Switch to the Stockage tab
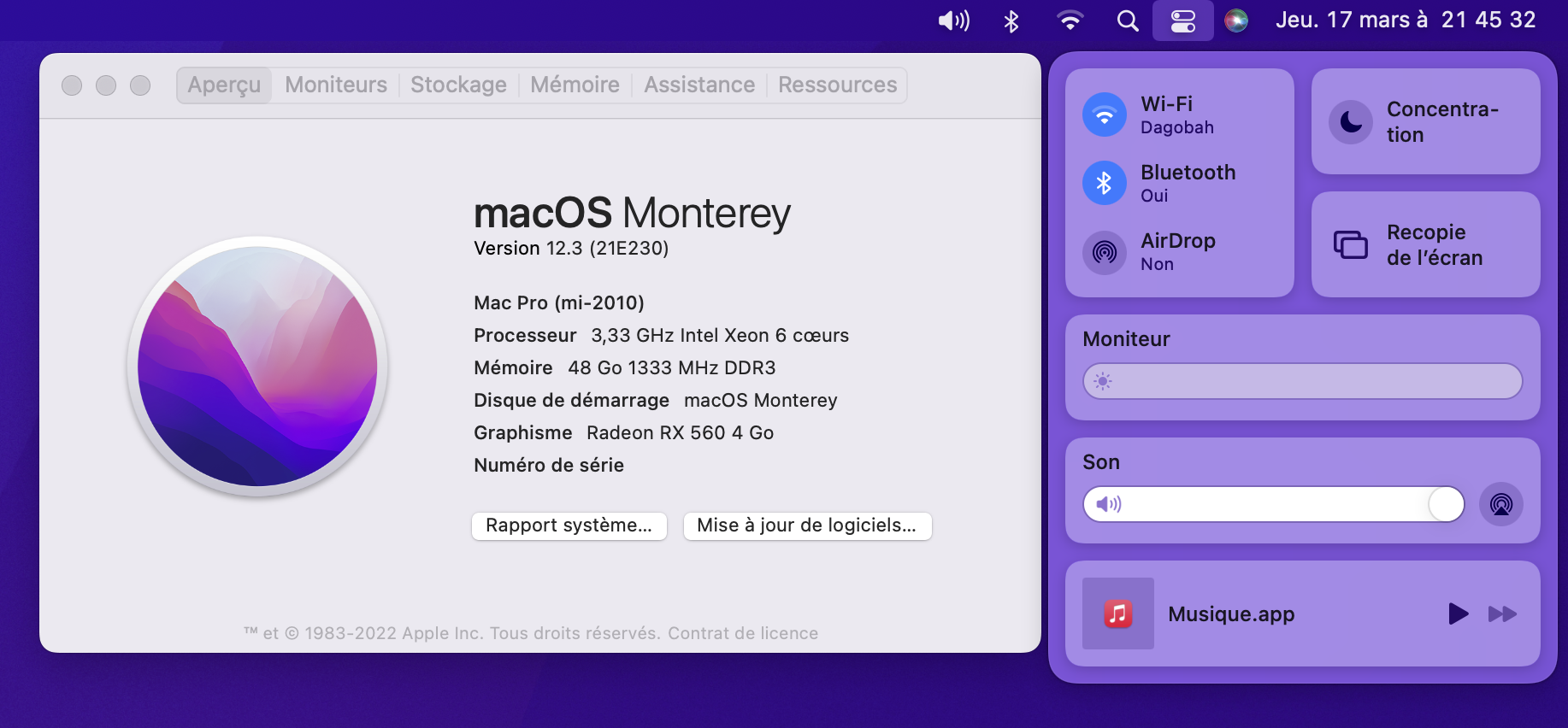The height and width of the screenshot is (728, 1568). (458, 85)
